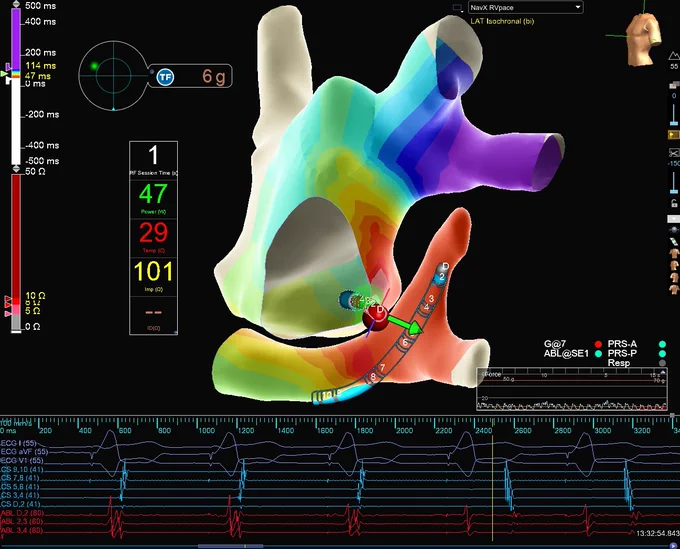Select the ECG V1 (55) trace label
This screenshot has width=680, height=549.
pos(22,461)
